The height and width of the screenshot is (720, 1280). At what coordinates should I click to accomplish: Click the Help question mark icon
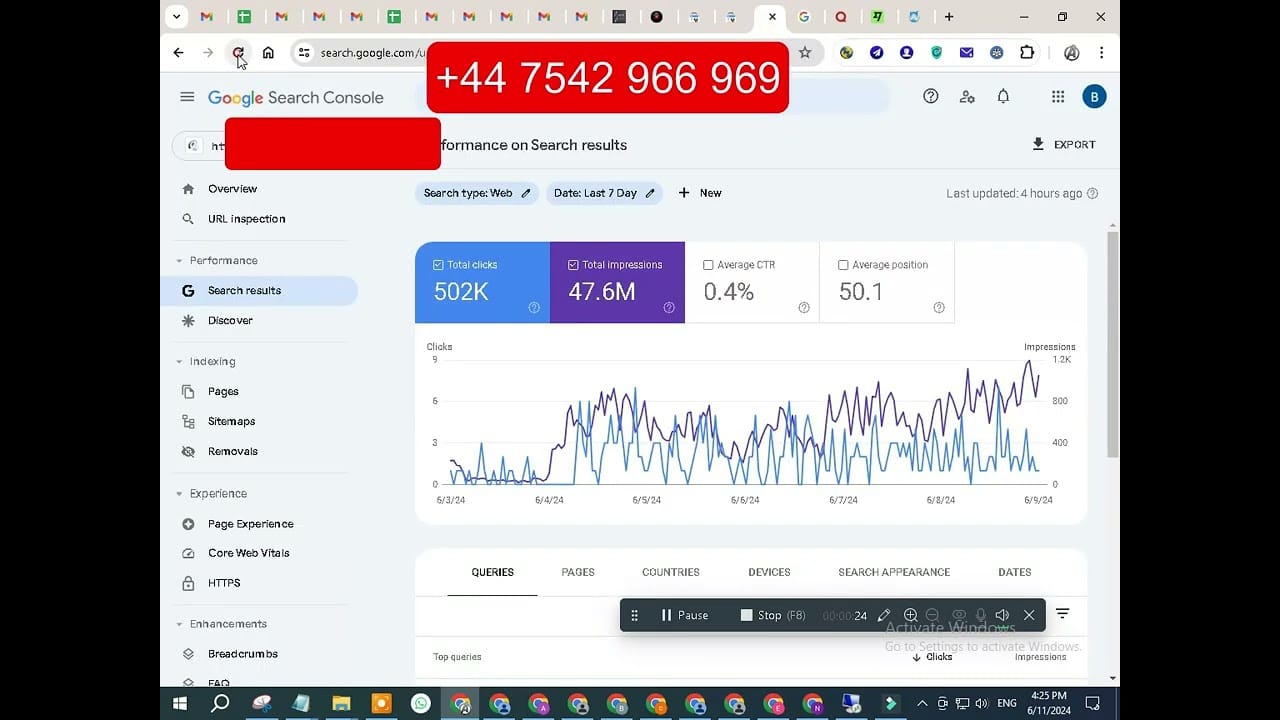(x=931, y=97)
